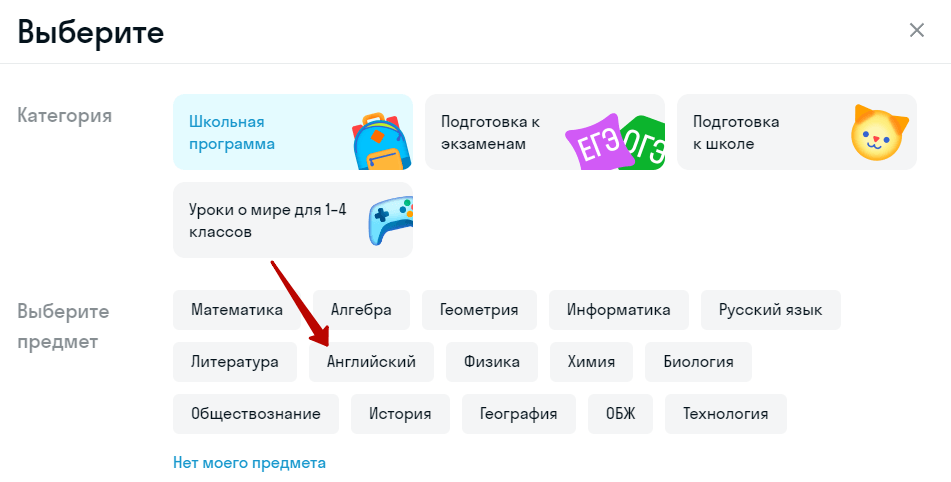Choose the Английский subject

click(x=371, y=362)
